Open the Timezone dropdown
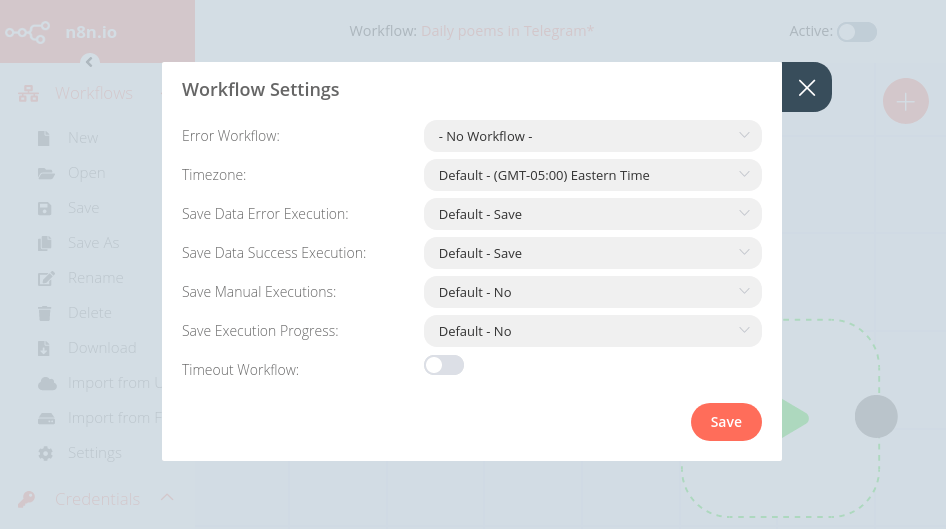946x529 pixels. pos(592,175)
